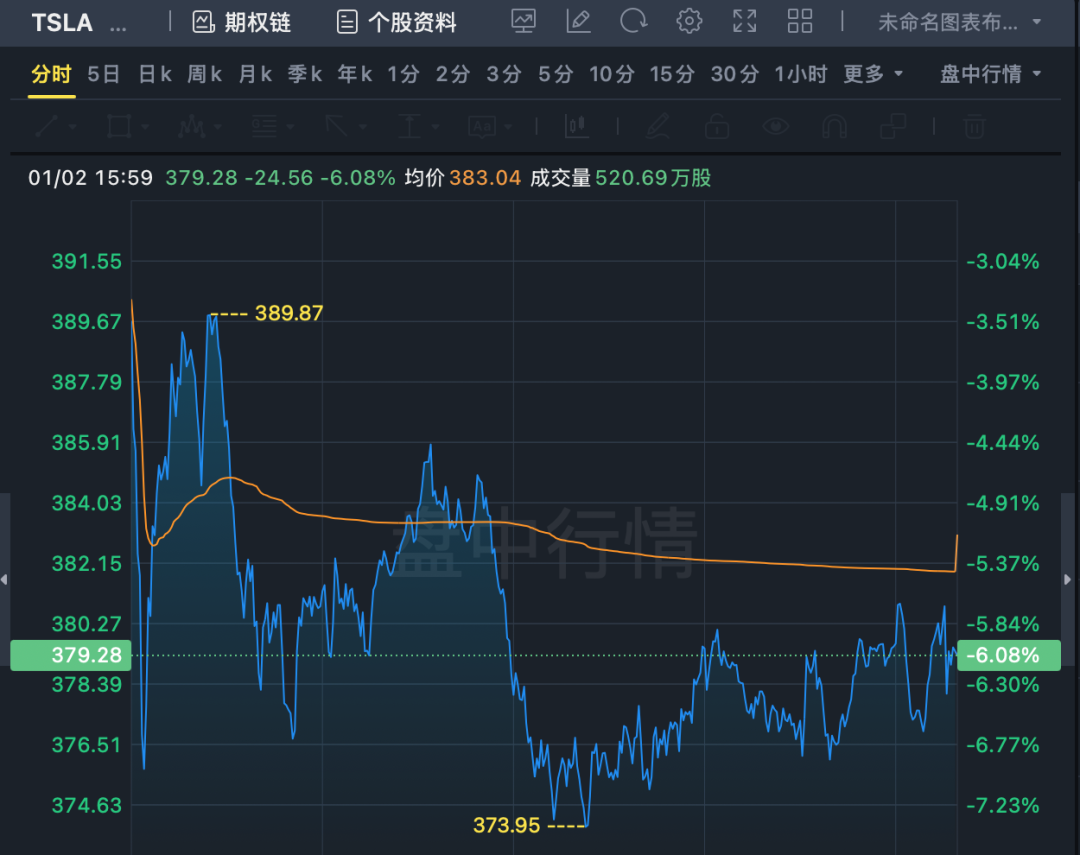The height and width of the screenshot is (855, 1080).
Task: Open chart settings gear icon
Action: pyautogui.click(x=689, y=21)
